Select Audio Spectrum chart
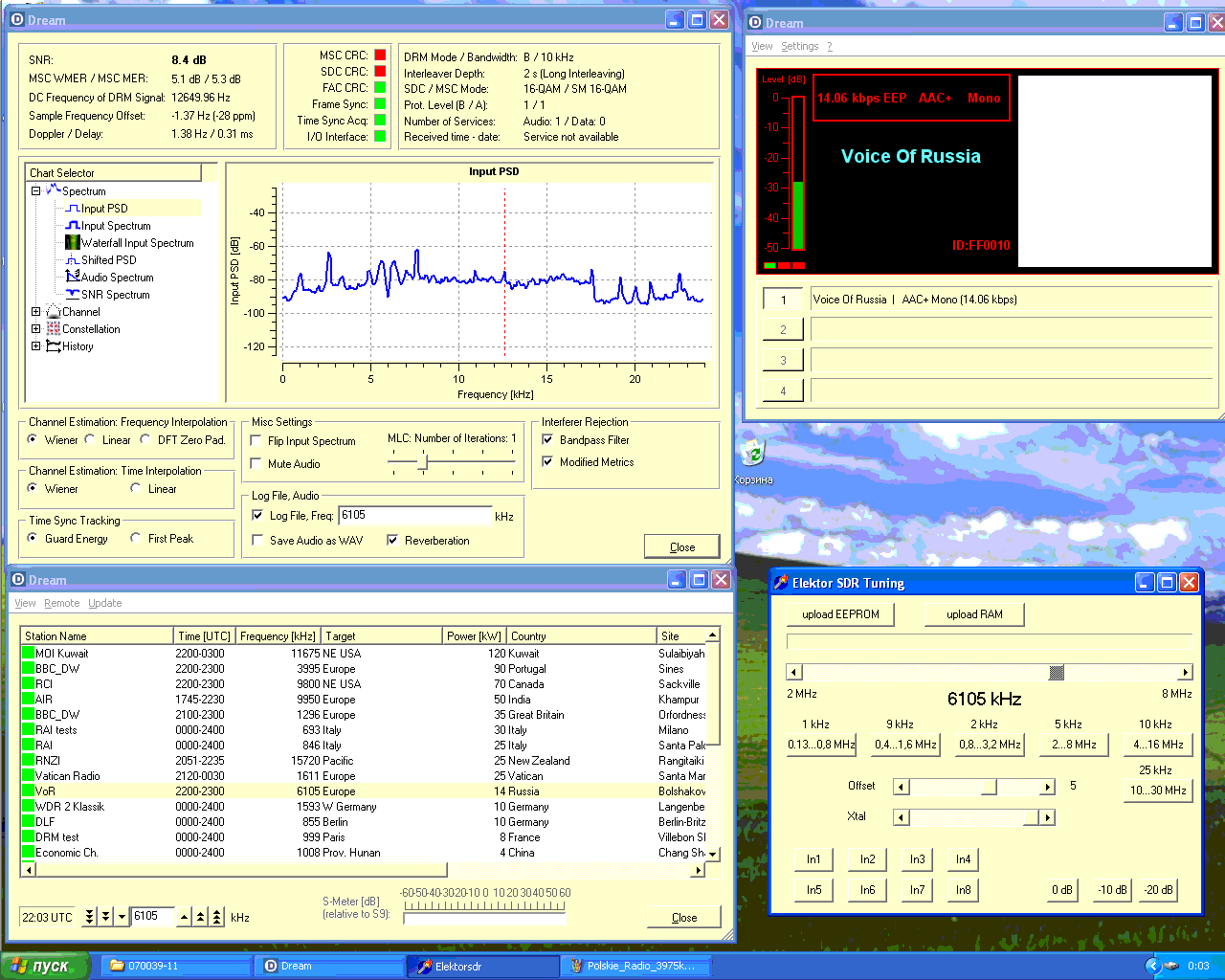 coord(117,278)
